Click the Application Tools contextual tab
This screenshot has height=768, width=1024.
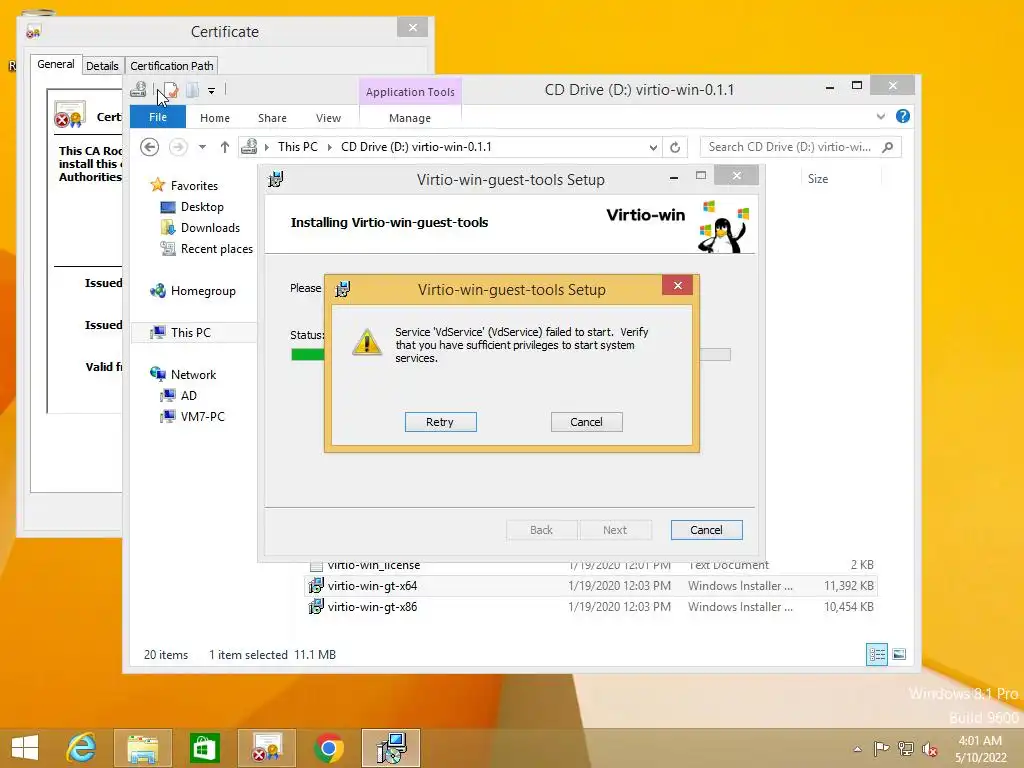[x=409, y=92]
